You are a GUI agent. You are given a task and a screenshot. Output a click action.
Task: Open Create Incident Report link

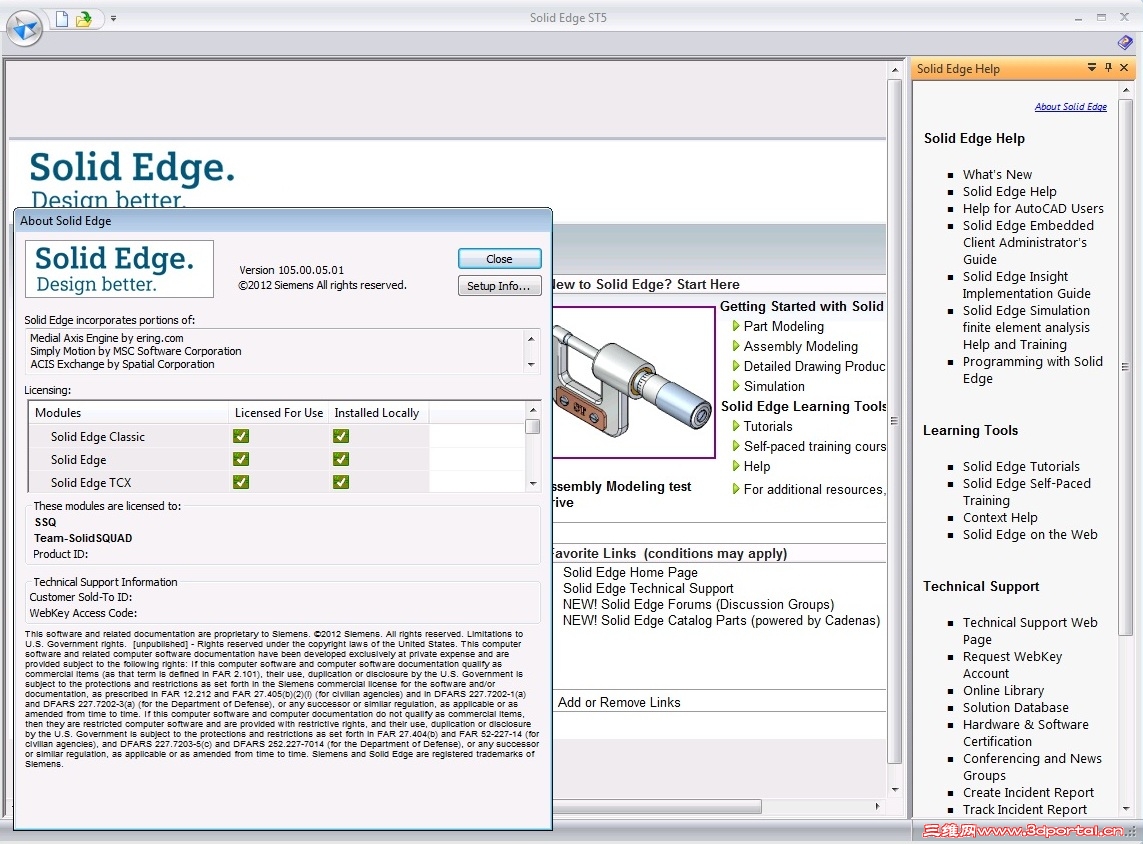coord(1028,792)
